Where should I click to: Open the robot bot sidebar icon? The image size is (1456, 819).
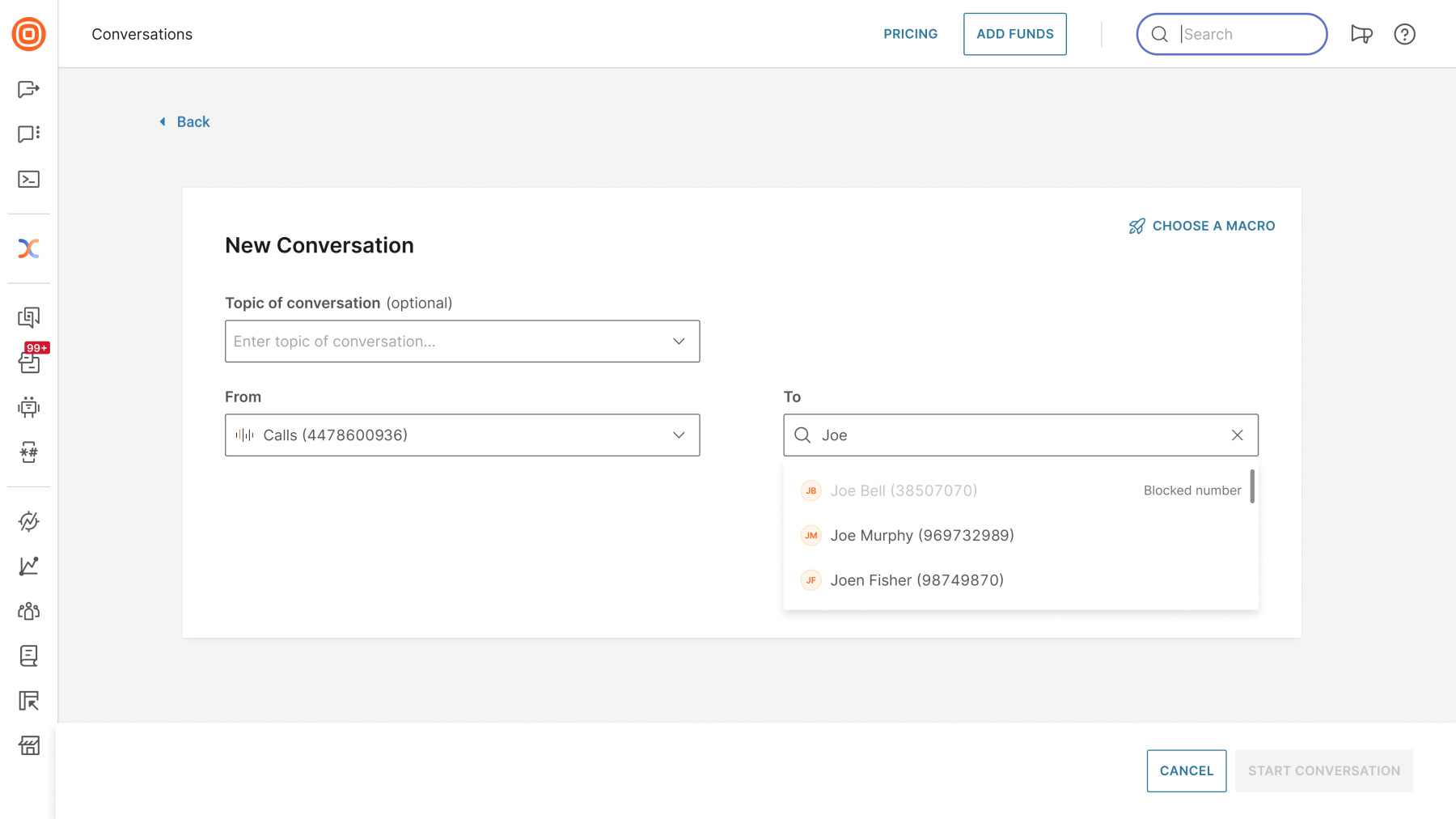pos(28,407)
